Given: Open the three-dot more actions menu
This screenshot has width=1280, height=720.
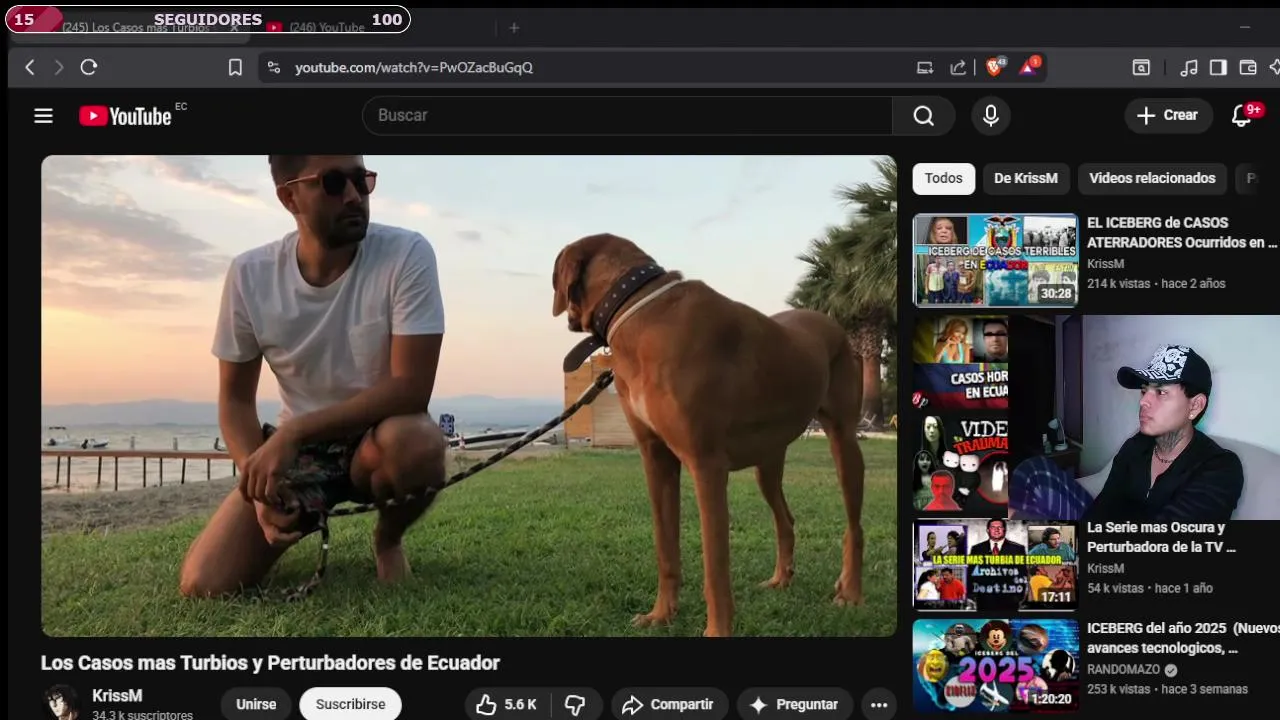Looking at the screenshot, I should tap(879, 705).
